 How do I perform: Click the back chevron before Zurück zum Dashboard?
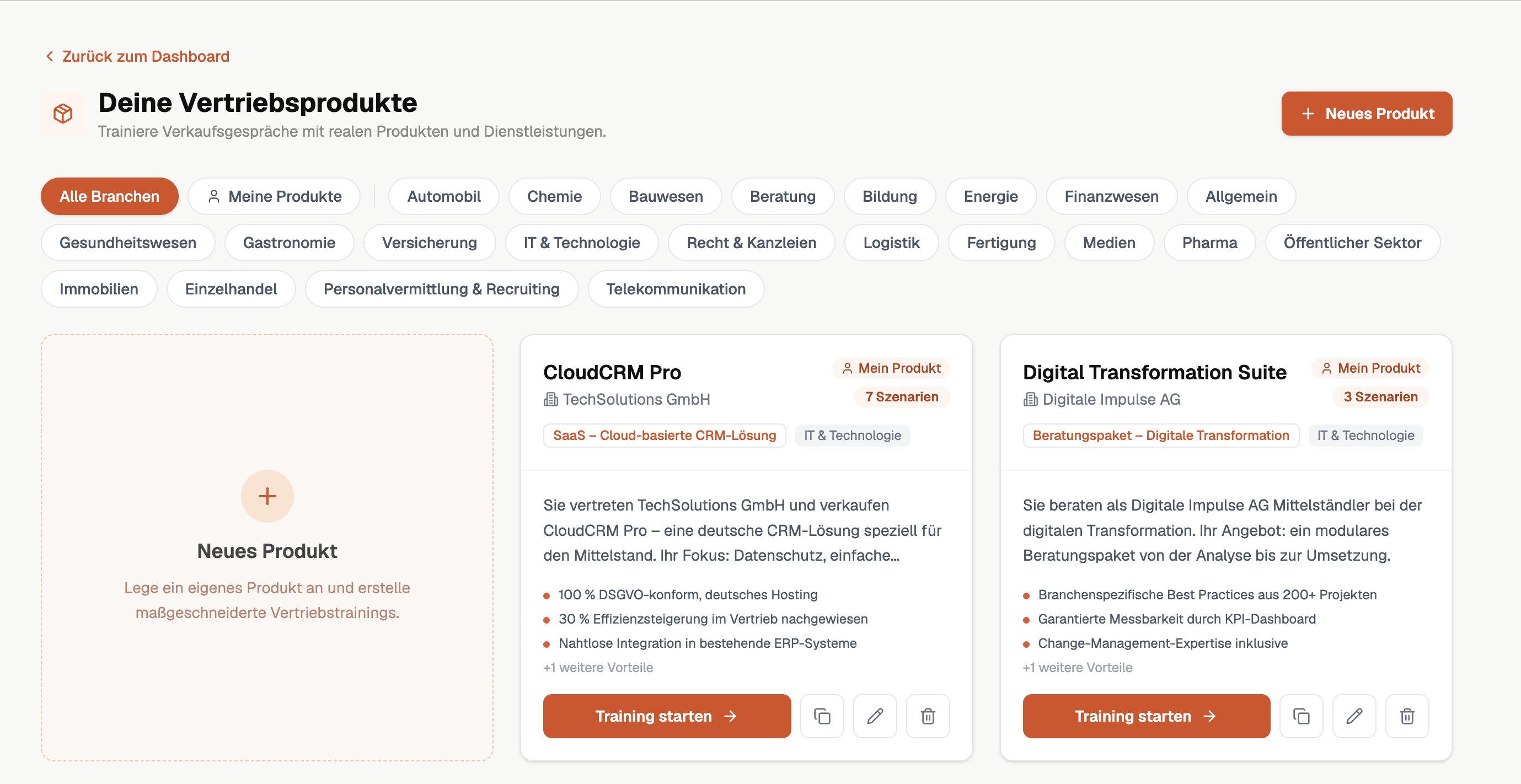tap(50, 56)
